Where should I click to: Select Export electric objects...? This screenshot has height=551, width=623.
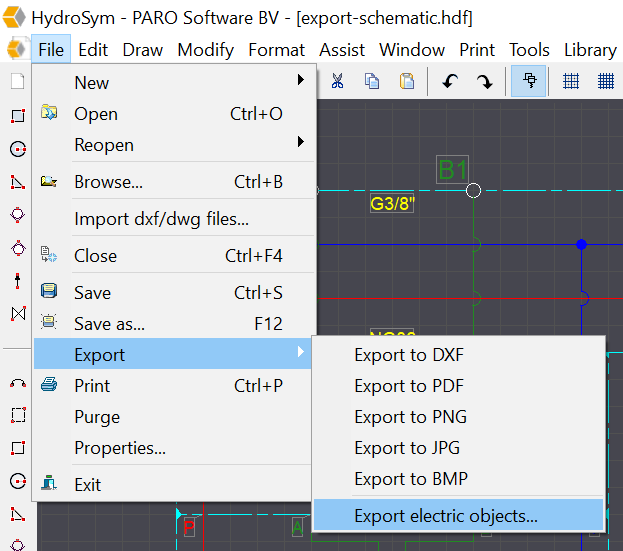(x=459, y=515)
